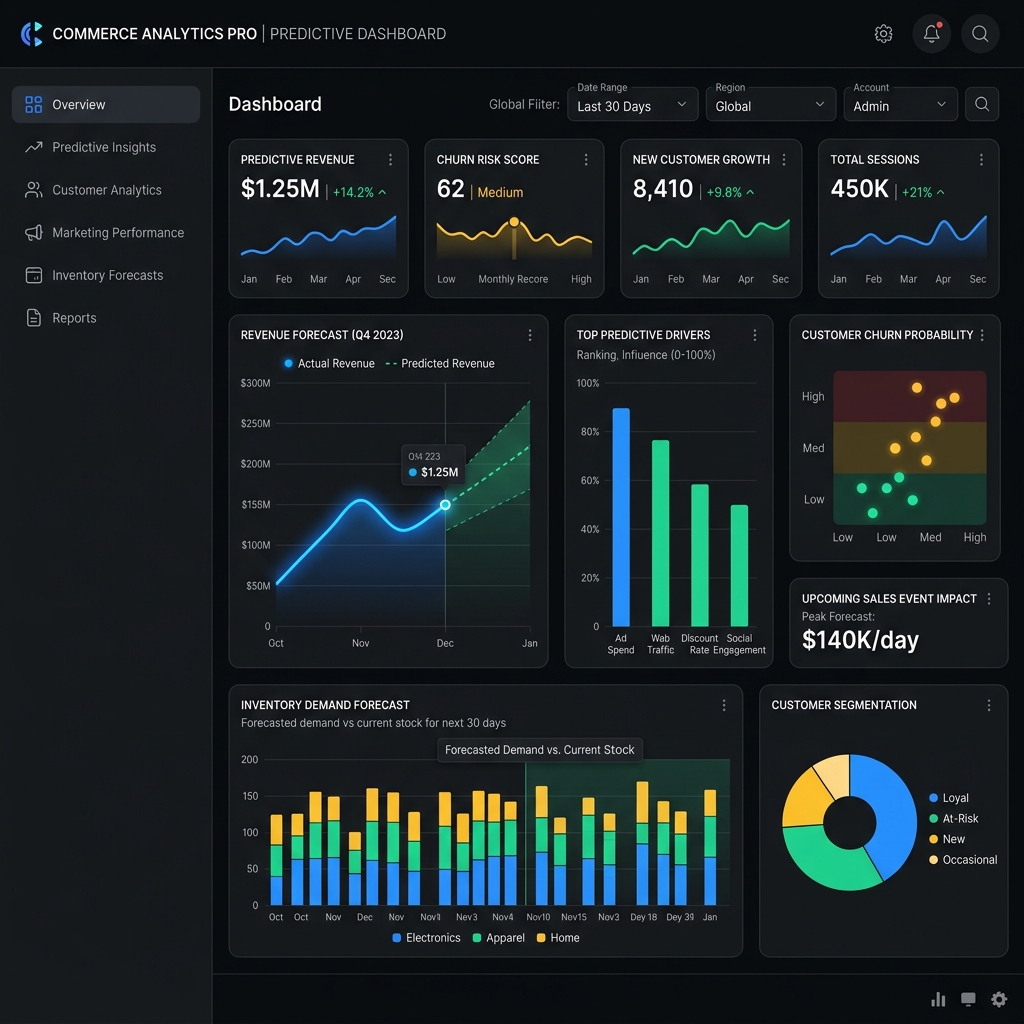Toggle Actual Revenue legend series
This screenshot has height=1024, width=1024.
[329, 364]
